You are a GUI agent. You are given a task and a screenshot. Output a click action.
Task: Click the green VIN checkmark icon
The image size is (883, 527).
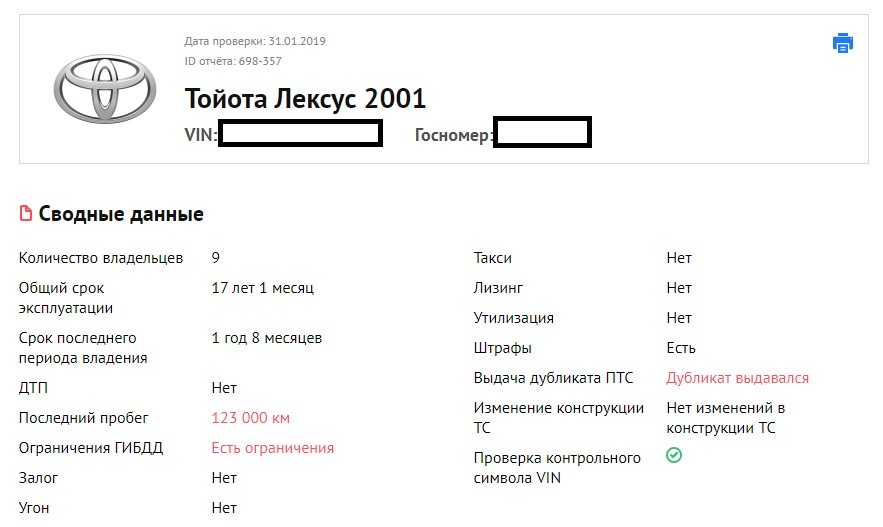tap(674, 455)
